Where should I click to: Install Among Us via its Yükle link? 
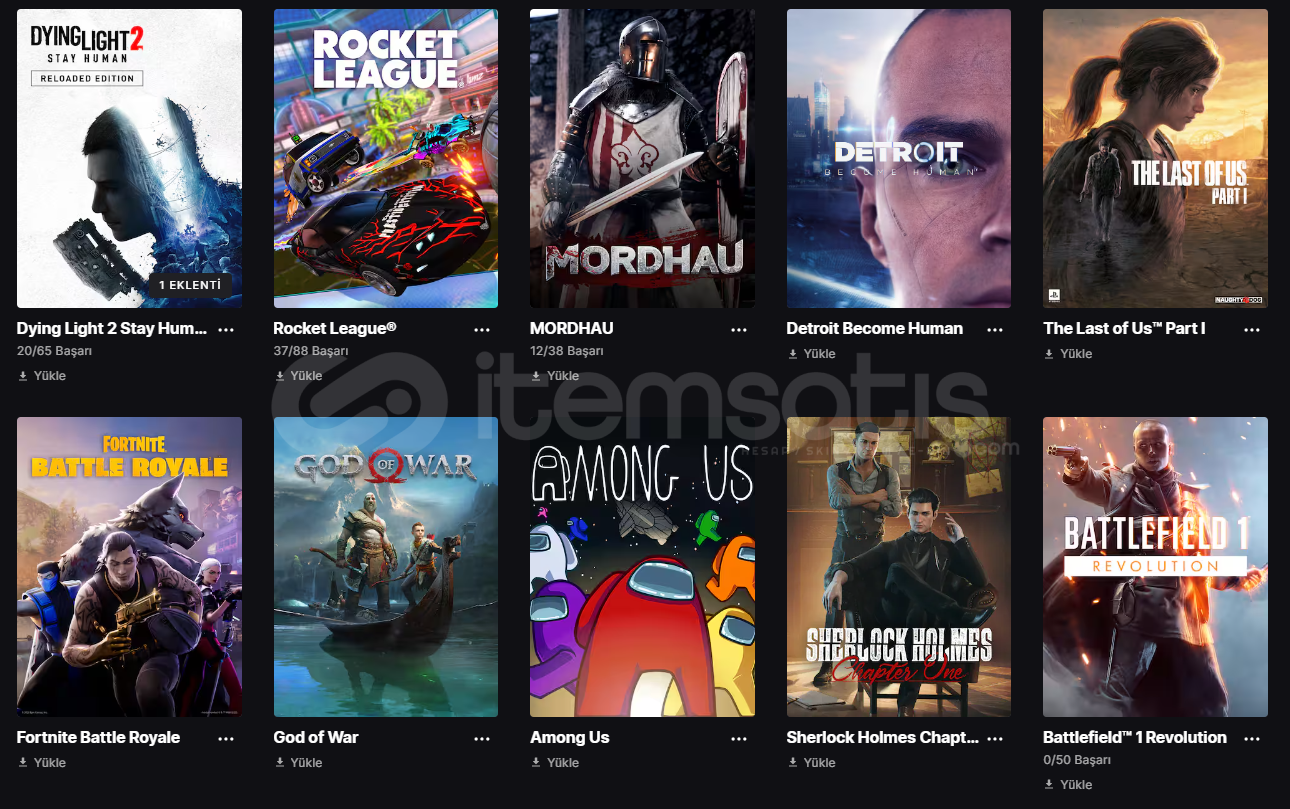[555, 762]
